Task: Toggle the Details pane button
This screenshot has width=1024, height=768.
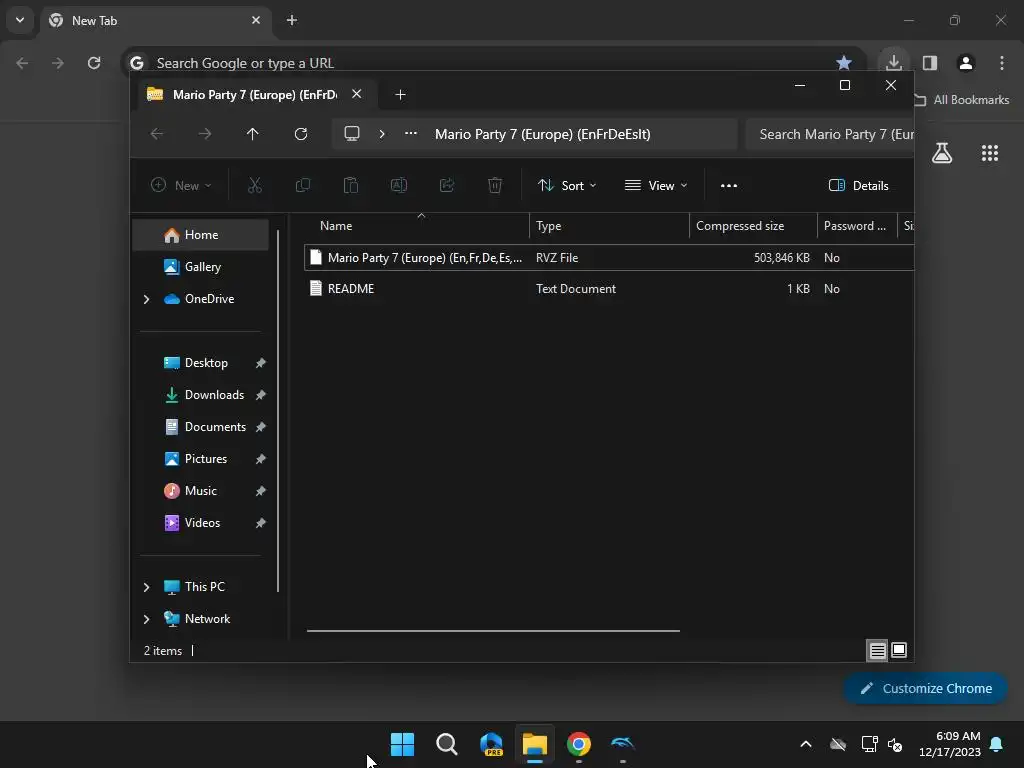Action: click(x=859, y=185)
